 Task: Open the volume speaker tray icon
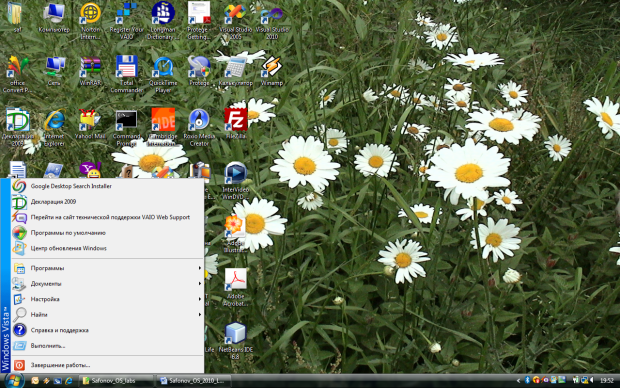pyautogui.click(x=592, y=380)
